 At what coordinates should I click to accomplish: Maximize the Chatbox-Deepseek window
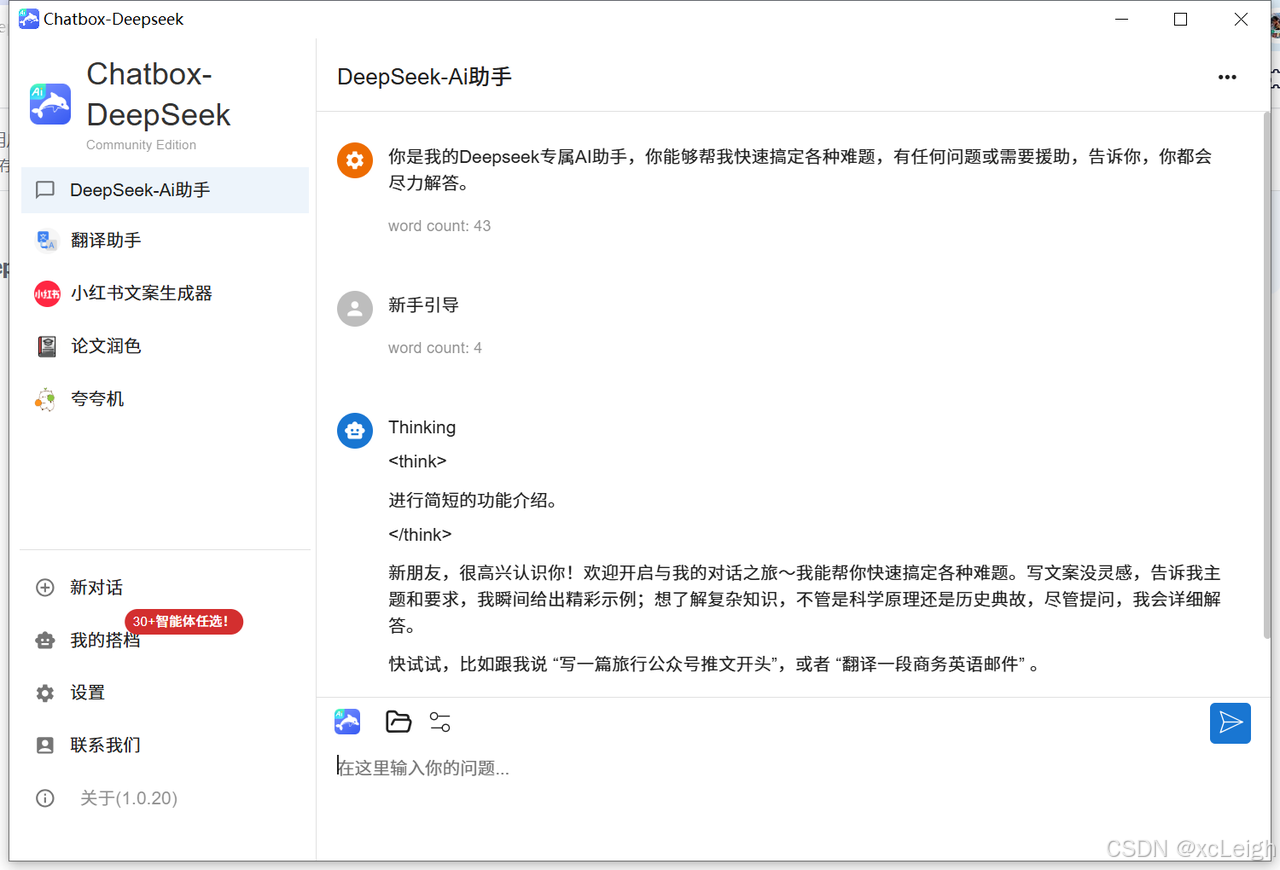[1181, 19]
